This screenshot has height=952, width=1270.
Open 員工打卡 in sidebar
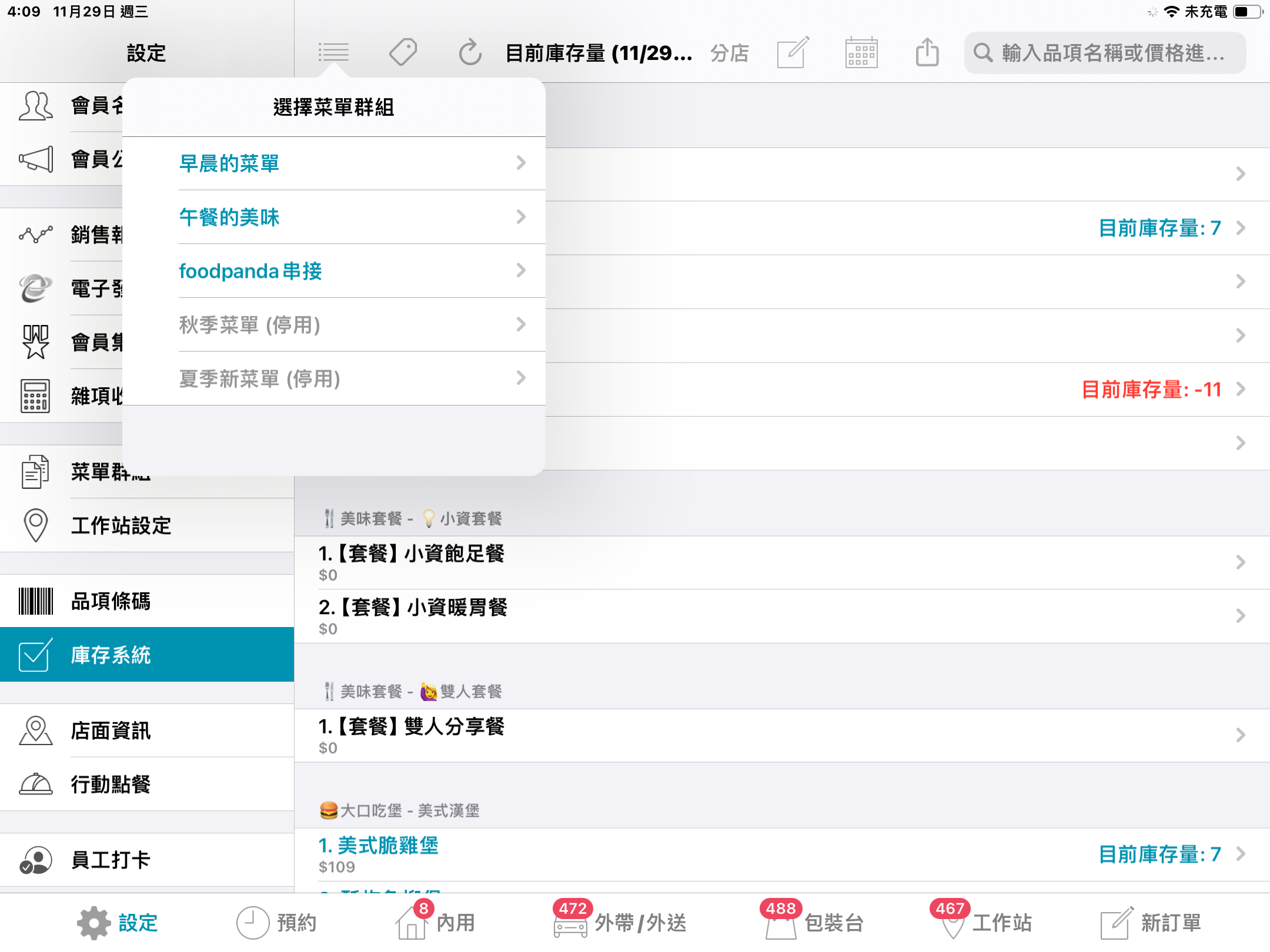point(147,860)
